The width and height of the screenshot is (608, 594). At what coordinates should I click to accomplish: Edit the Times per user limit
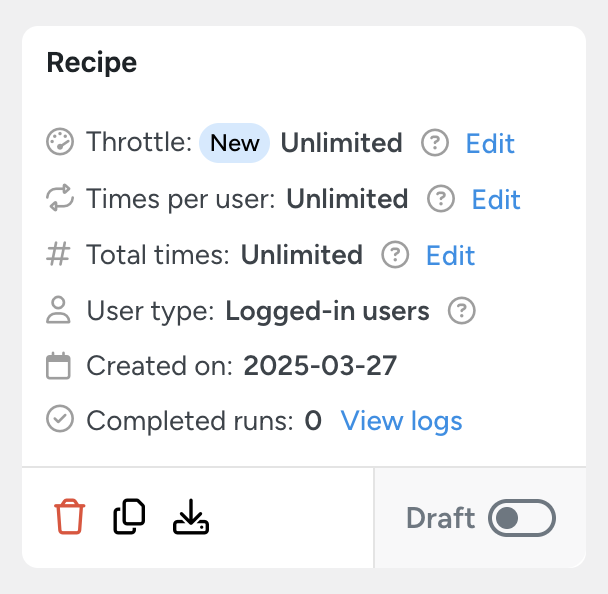pyautogui.click(x=496, y=199)
